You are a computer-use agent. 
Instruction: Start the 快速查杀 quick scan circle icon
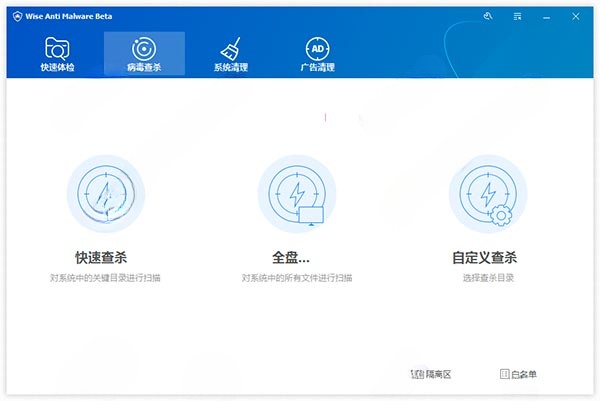[106, 194]
